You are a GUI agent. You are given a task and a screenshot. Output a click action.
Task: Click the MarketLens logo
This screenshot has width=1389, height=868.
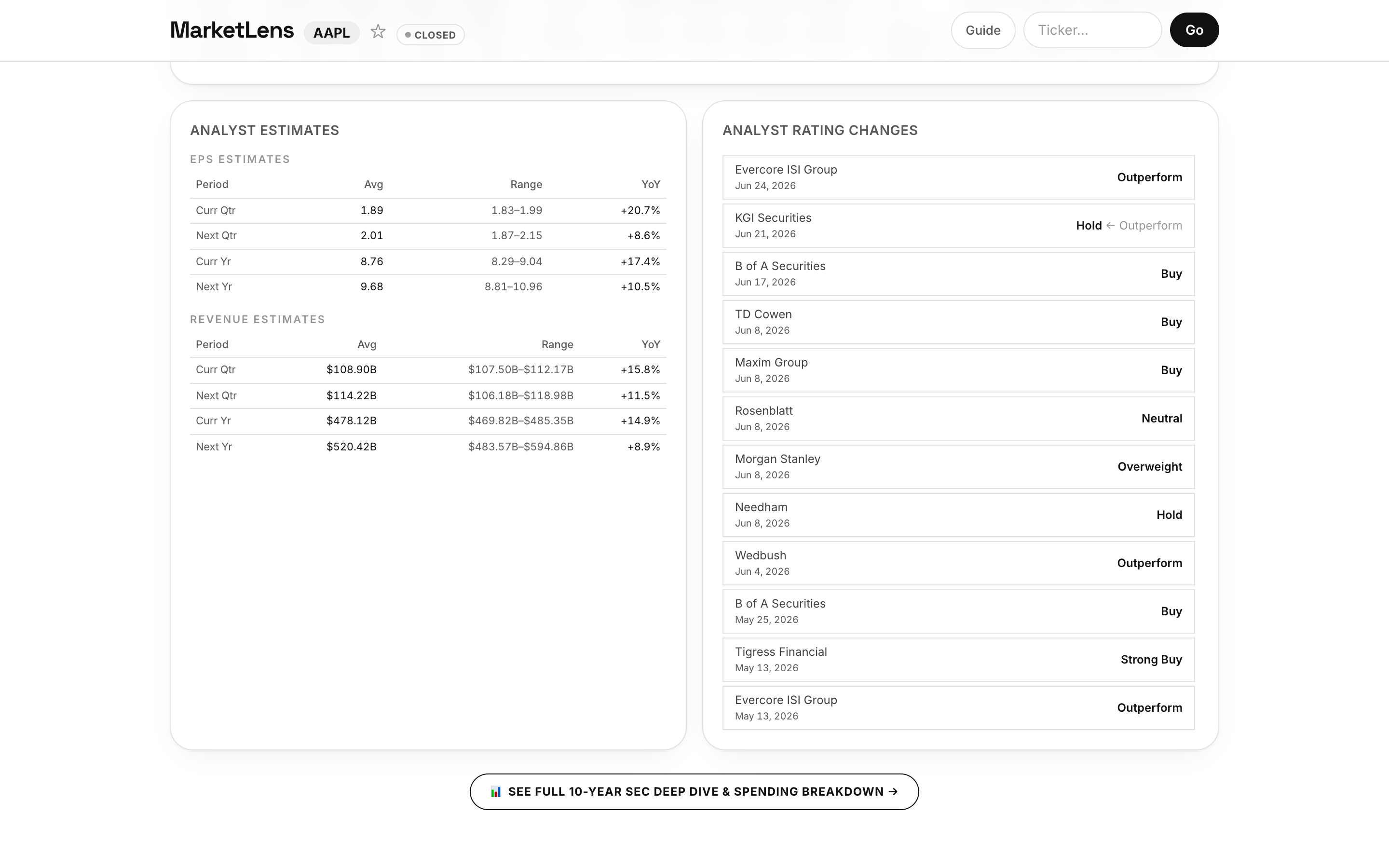[x=232, y=30]
